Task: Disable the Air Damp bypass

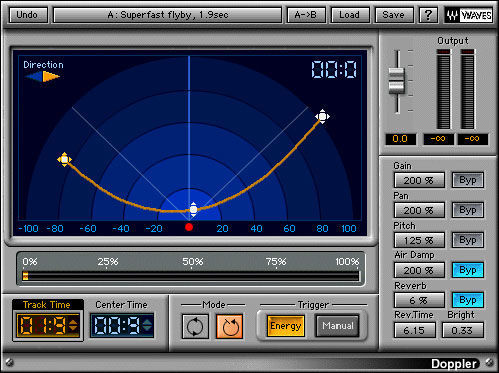Action: point(468,270)
